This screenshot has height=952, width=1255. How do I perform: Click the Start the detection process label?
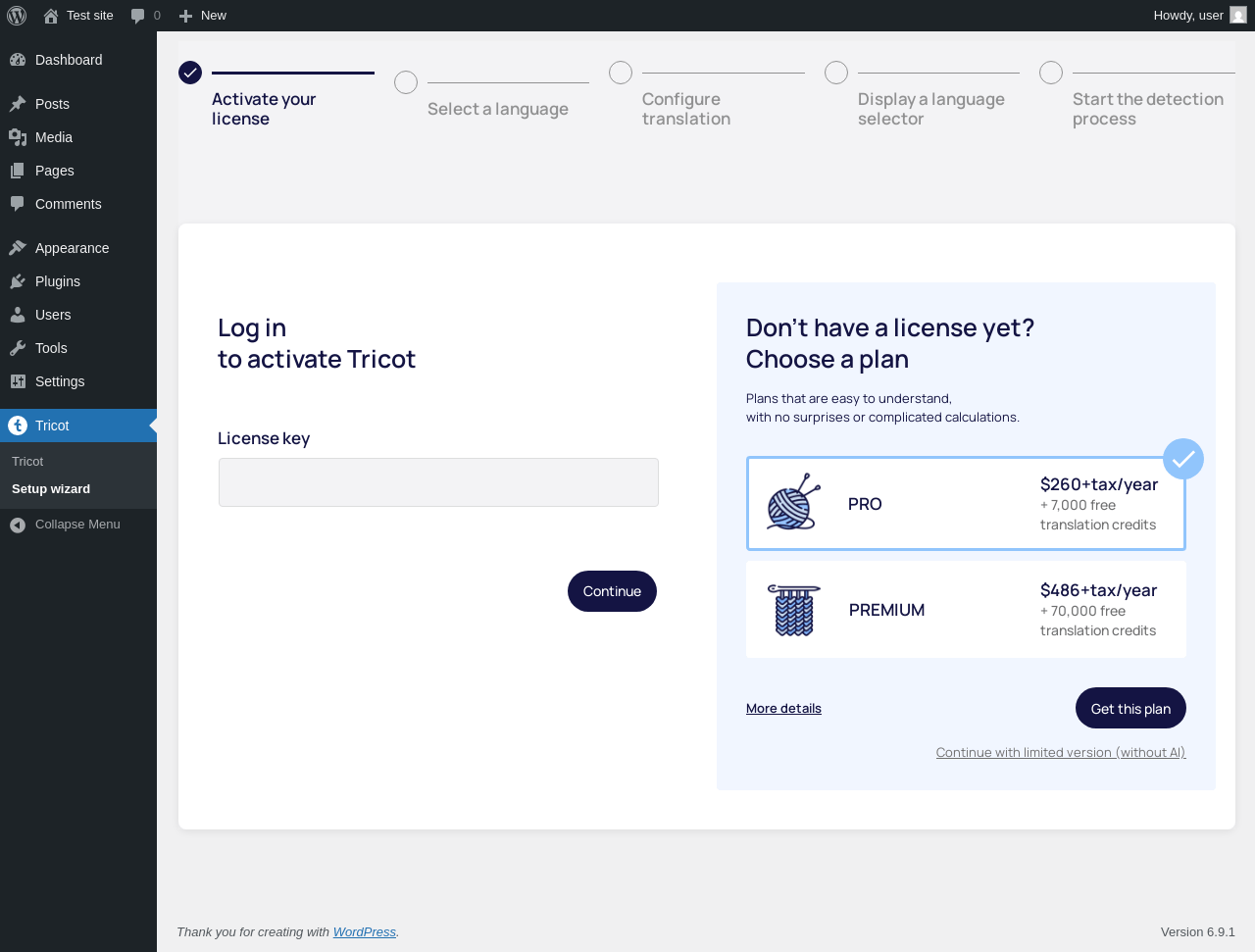coord(1148,109)
